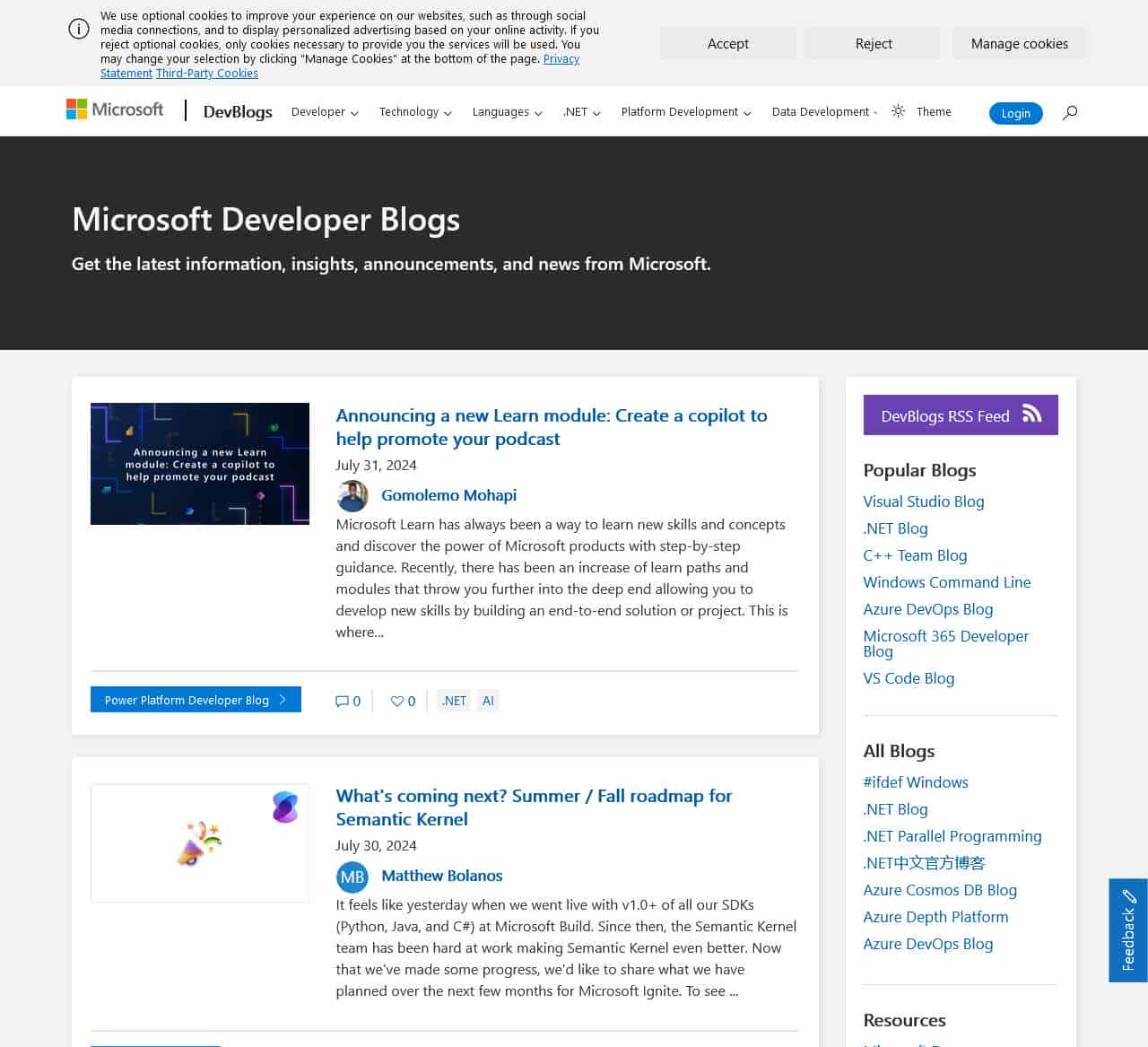Viewport: 1148px width, 1047px height.
Task: Open DevBlogs RSS Feed button
Action: click(x=961, y=414)
